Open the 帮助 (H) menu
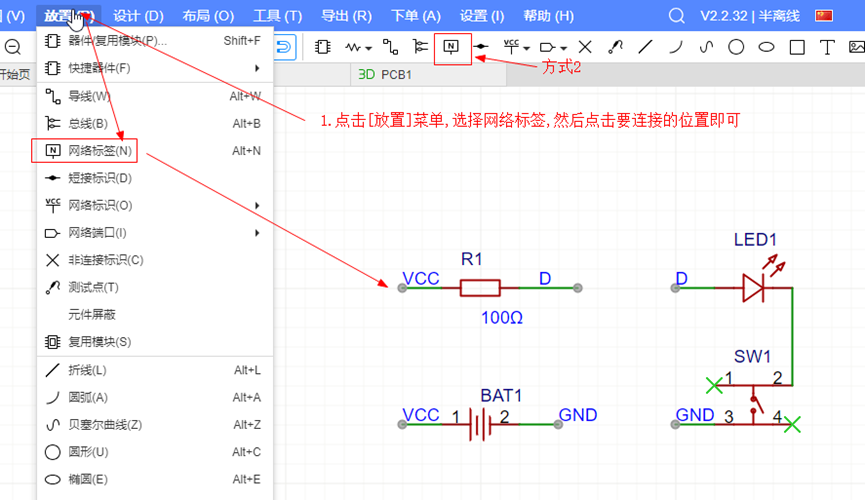Screen dimensions: 865x500 click(548, 16)
